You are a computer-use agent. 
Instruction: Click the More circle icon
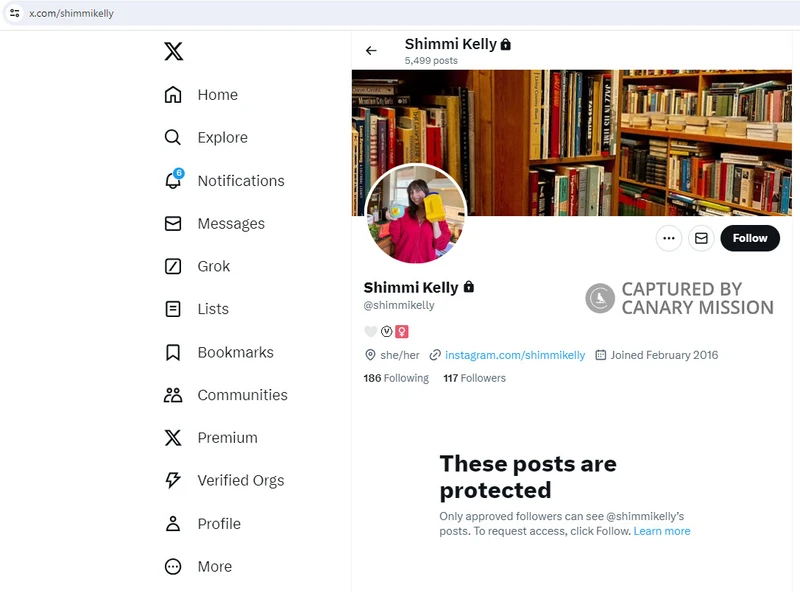tap(173, 566)
